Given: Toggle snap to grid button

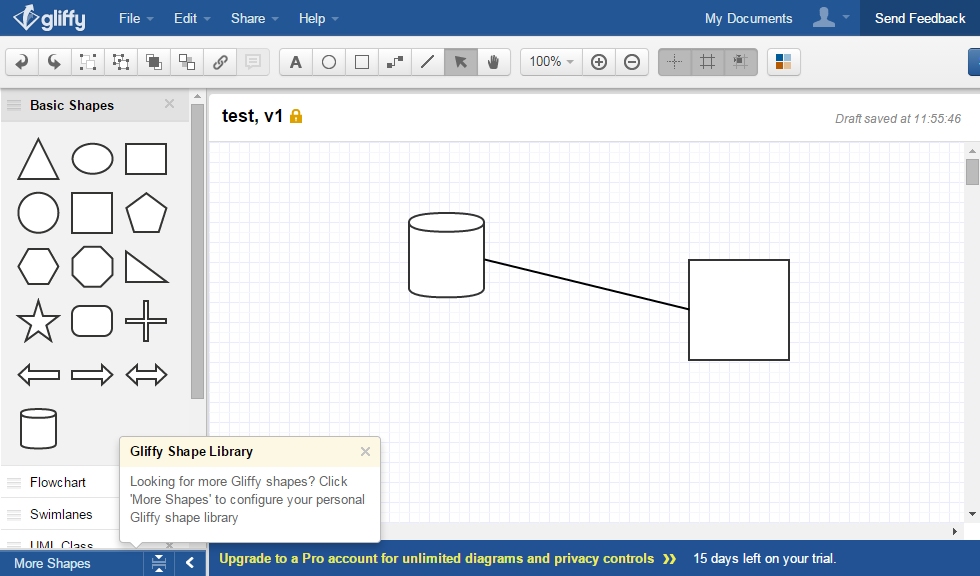Looking at the screenshot, I should [740, 62].
